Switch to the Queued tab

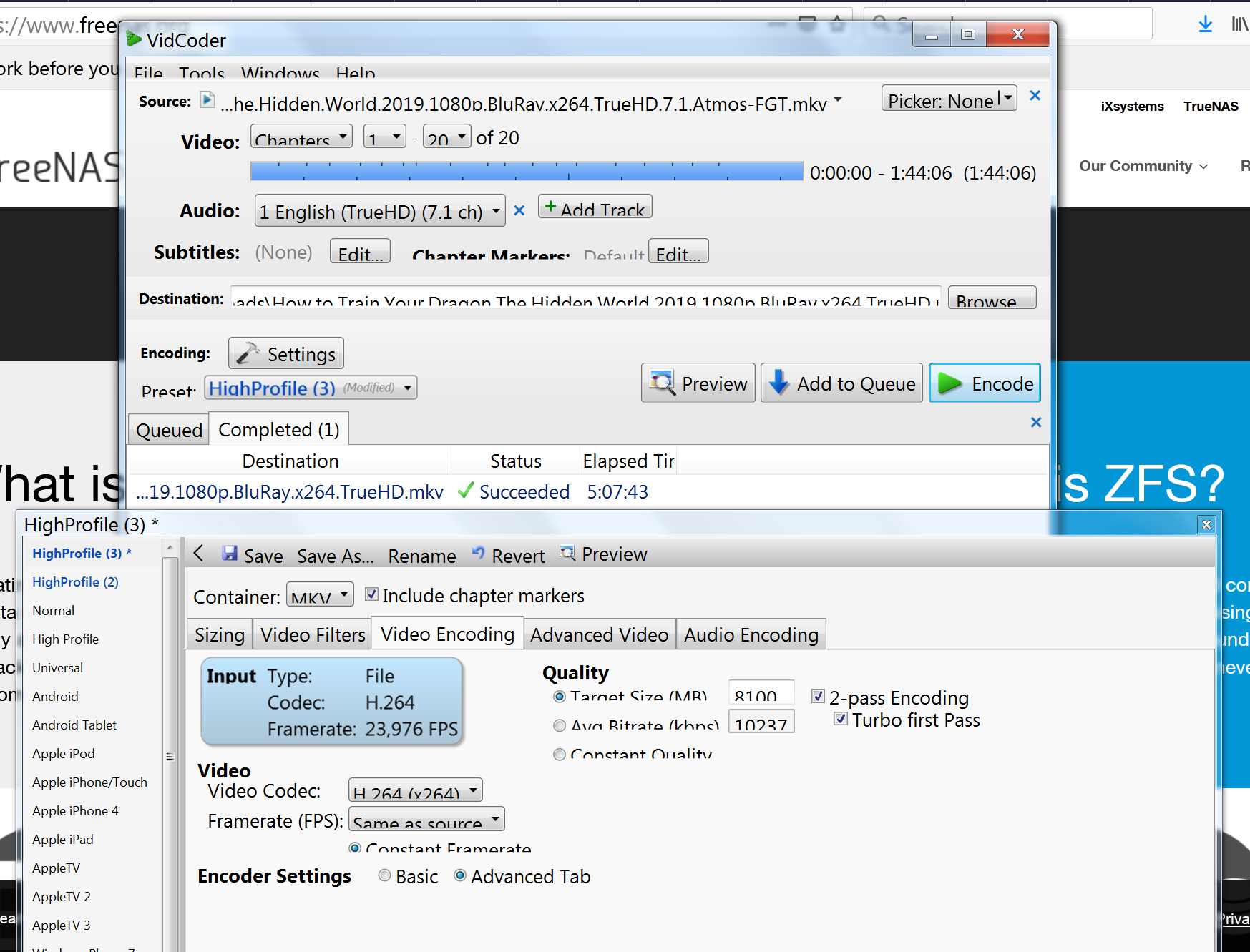169,429
